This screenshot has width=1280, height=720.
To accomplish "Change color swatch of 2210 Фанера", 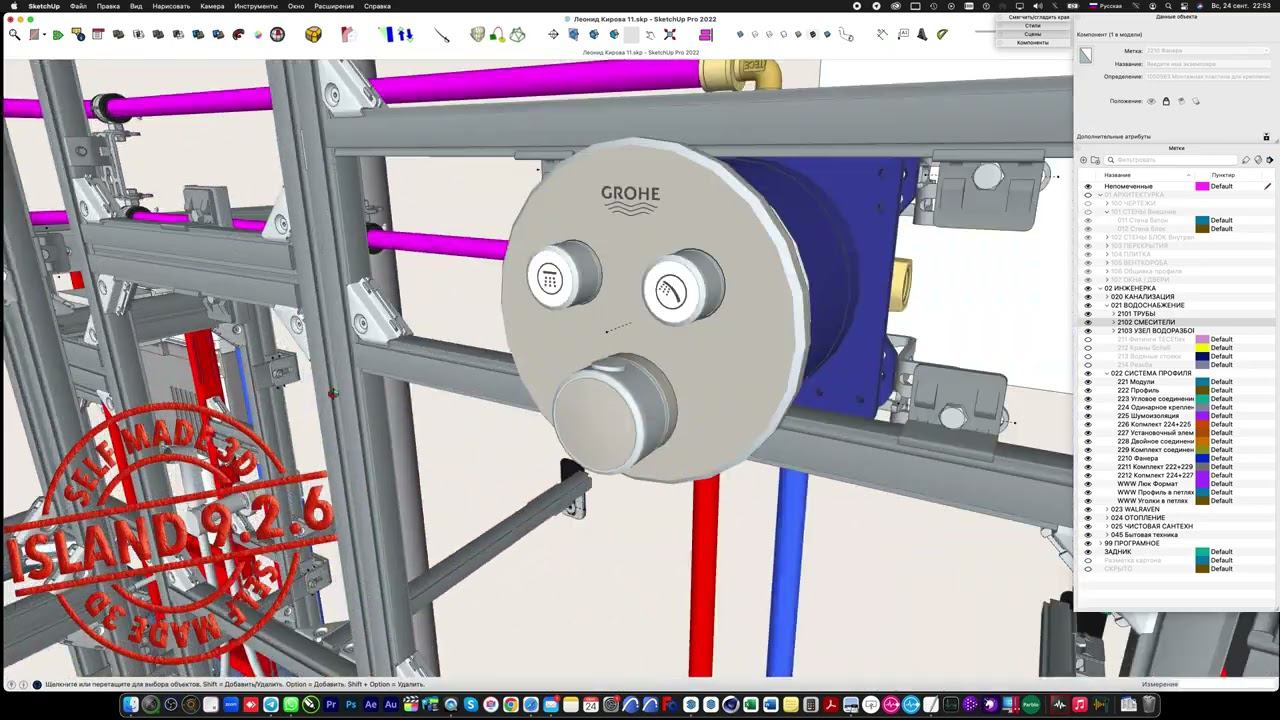I will (x=1202, y=458).
